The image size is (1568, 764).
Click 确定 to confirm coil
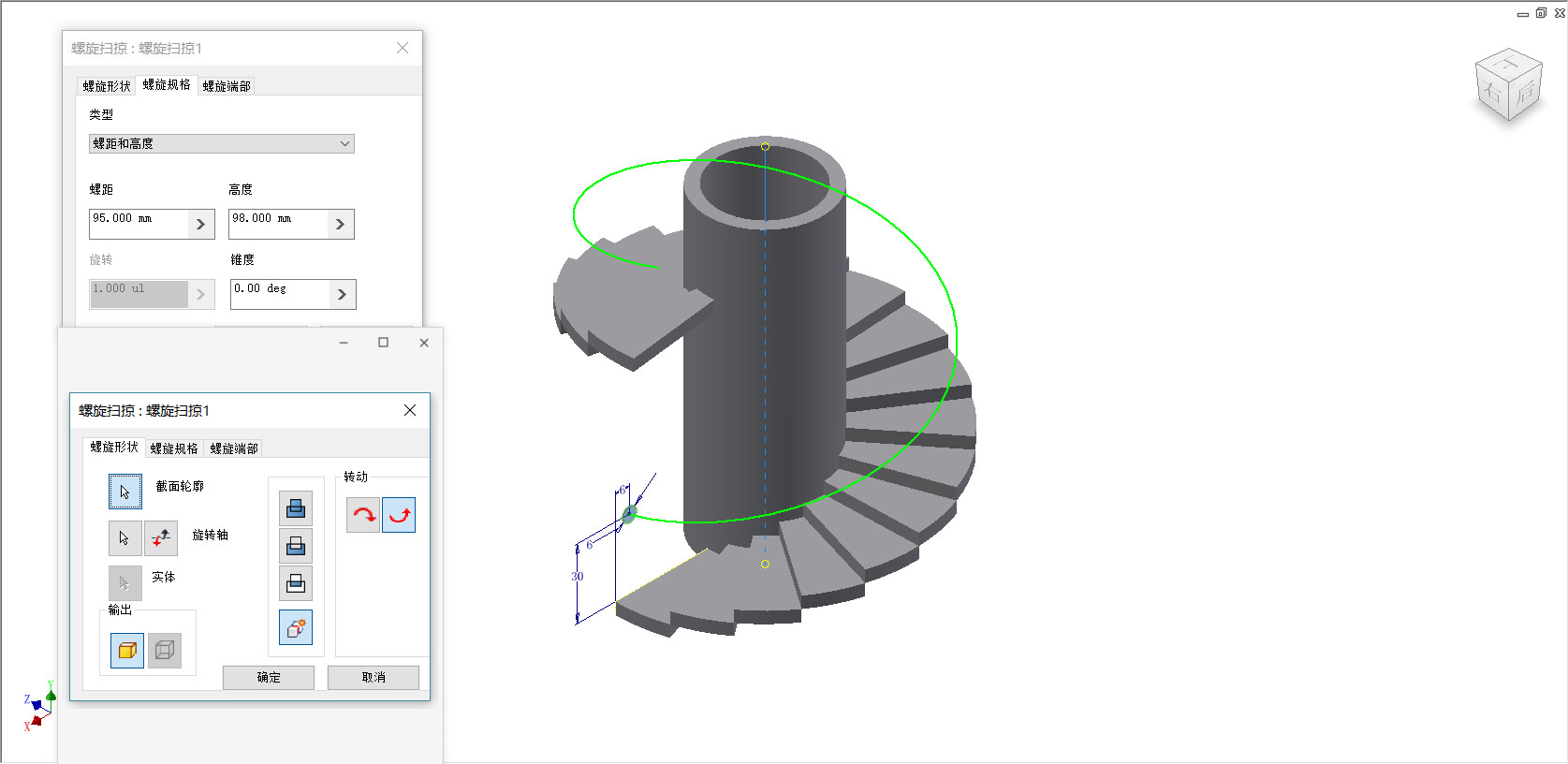point(269,677)
